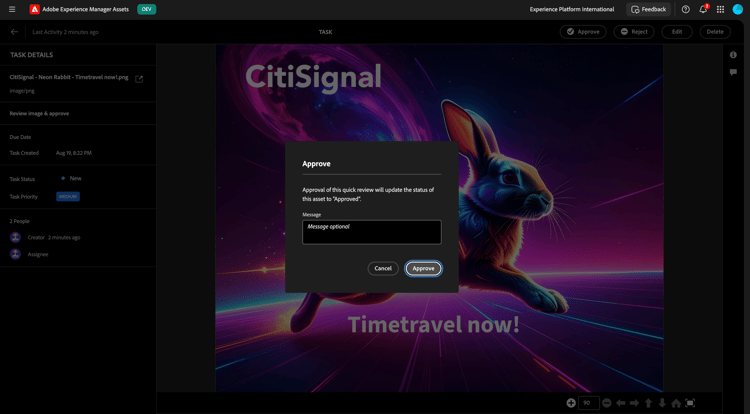Click Approve in the top toolbar
Screen dimensions: 750x414
click(583, 32)
